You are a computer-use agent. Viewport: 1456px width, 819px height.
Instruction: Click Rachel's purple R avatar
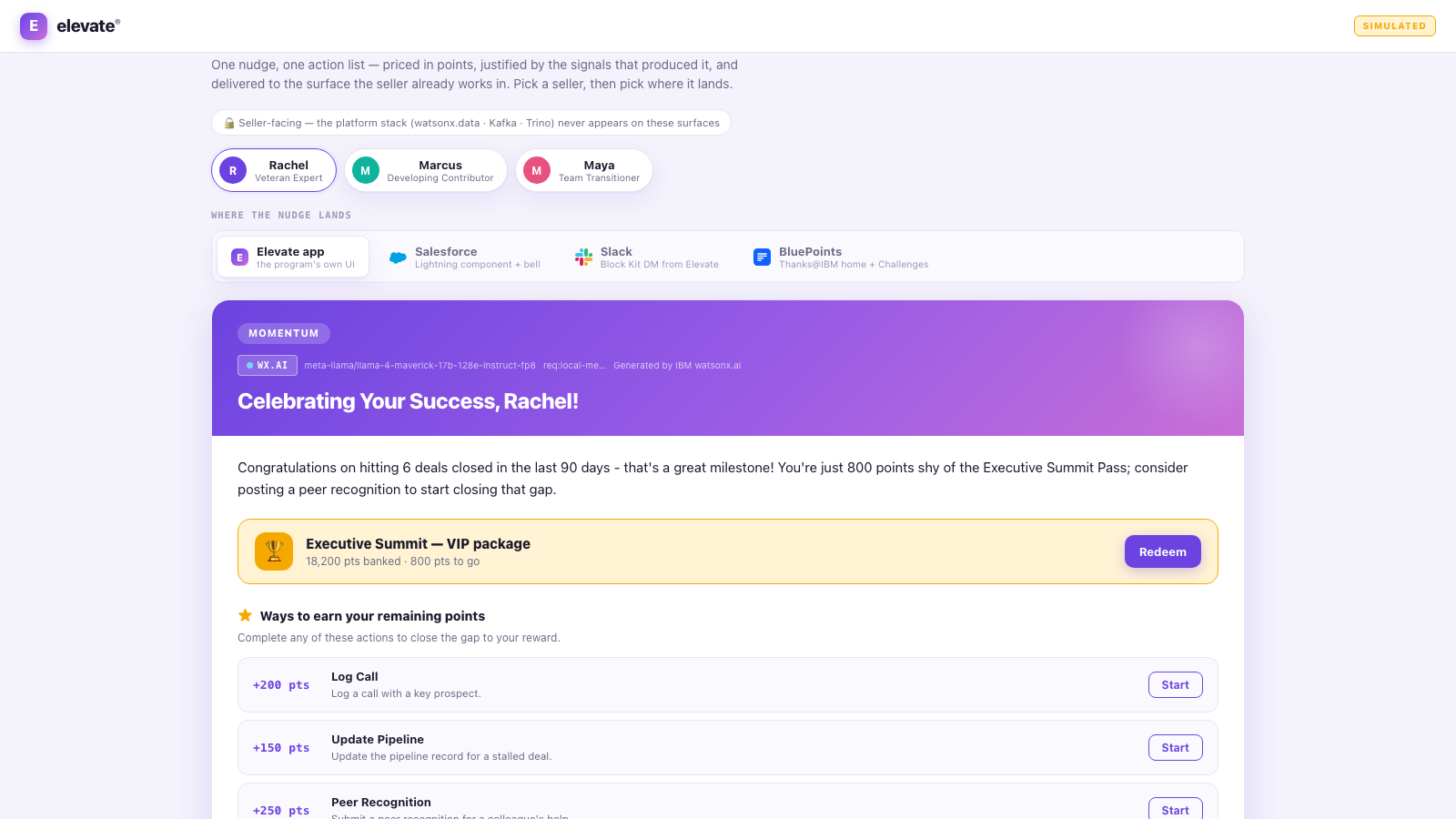pos(233,170)
